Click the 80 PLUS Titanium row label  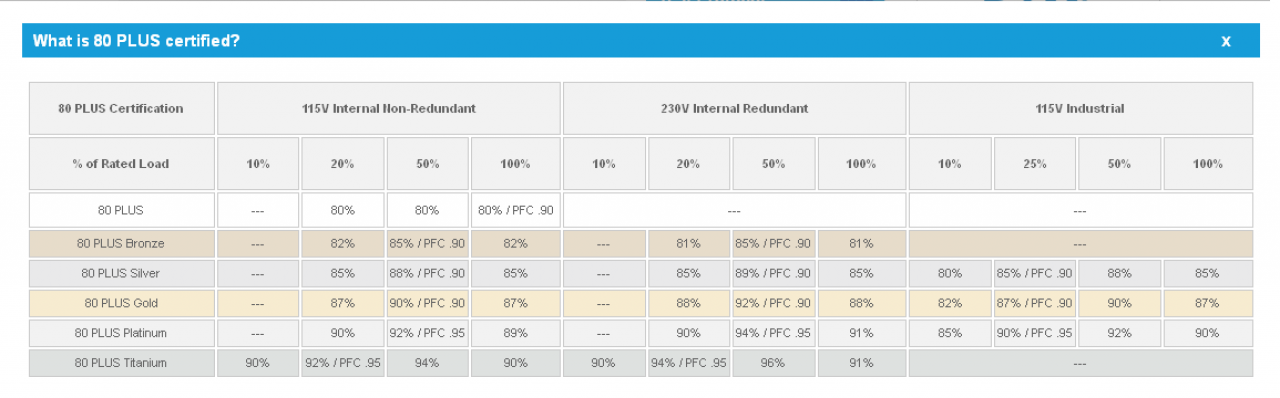[x=121, y=363]
